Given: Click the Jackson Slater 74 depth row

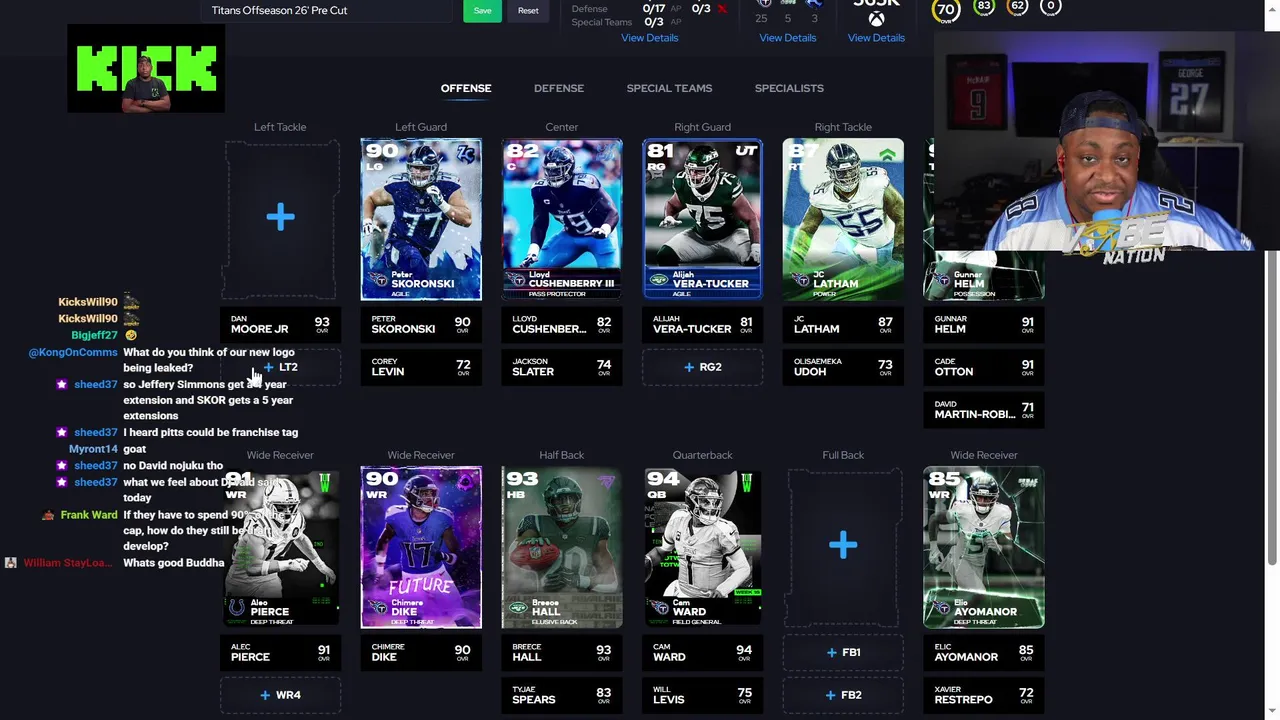Looking at the screenshot, I should point(562,367).
